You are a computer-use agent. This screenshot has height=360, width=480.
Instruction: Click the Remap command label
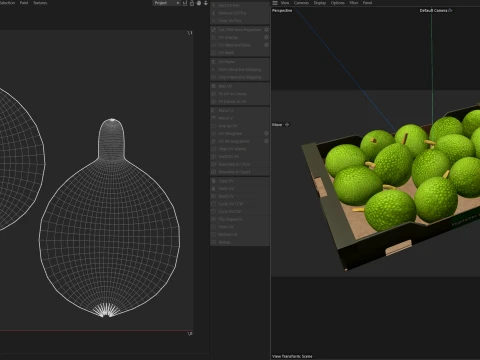pos(225,242)
